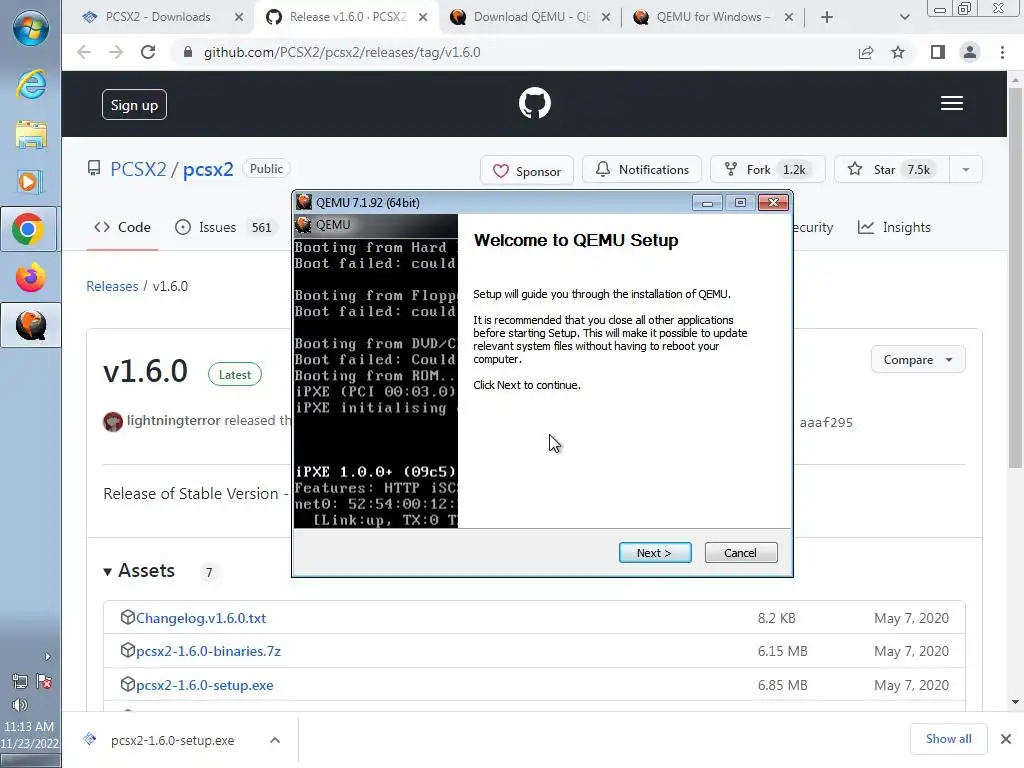Open Chrome three-dot menu

(1002, 52)
